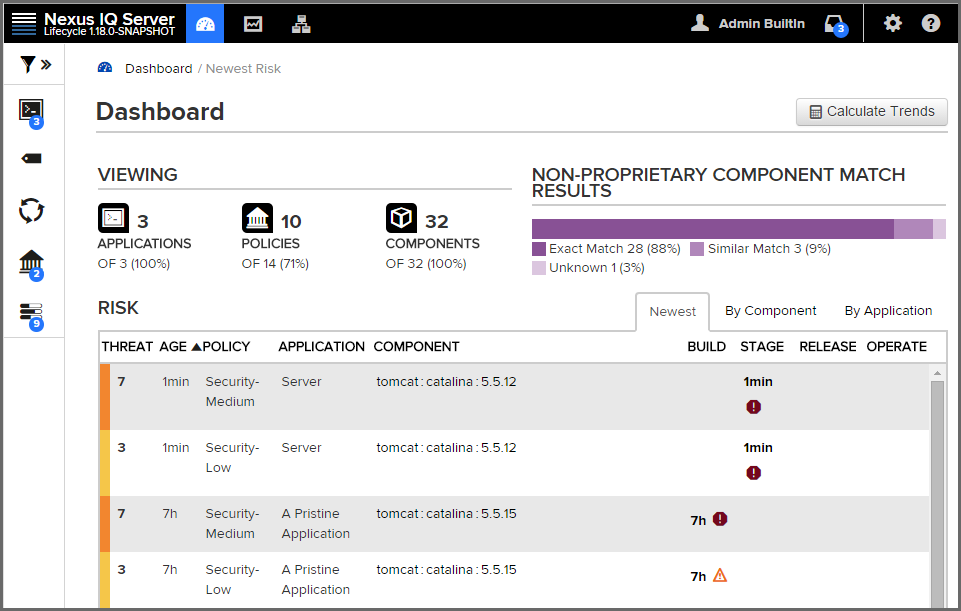The width and height of the screenshot is (961, 611).
Task: Click Security-Low policy in the Server row
Action: coord(232,457)
